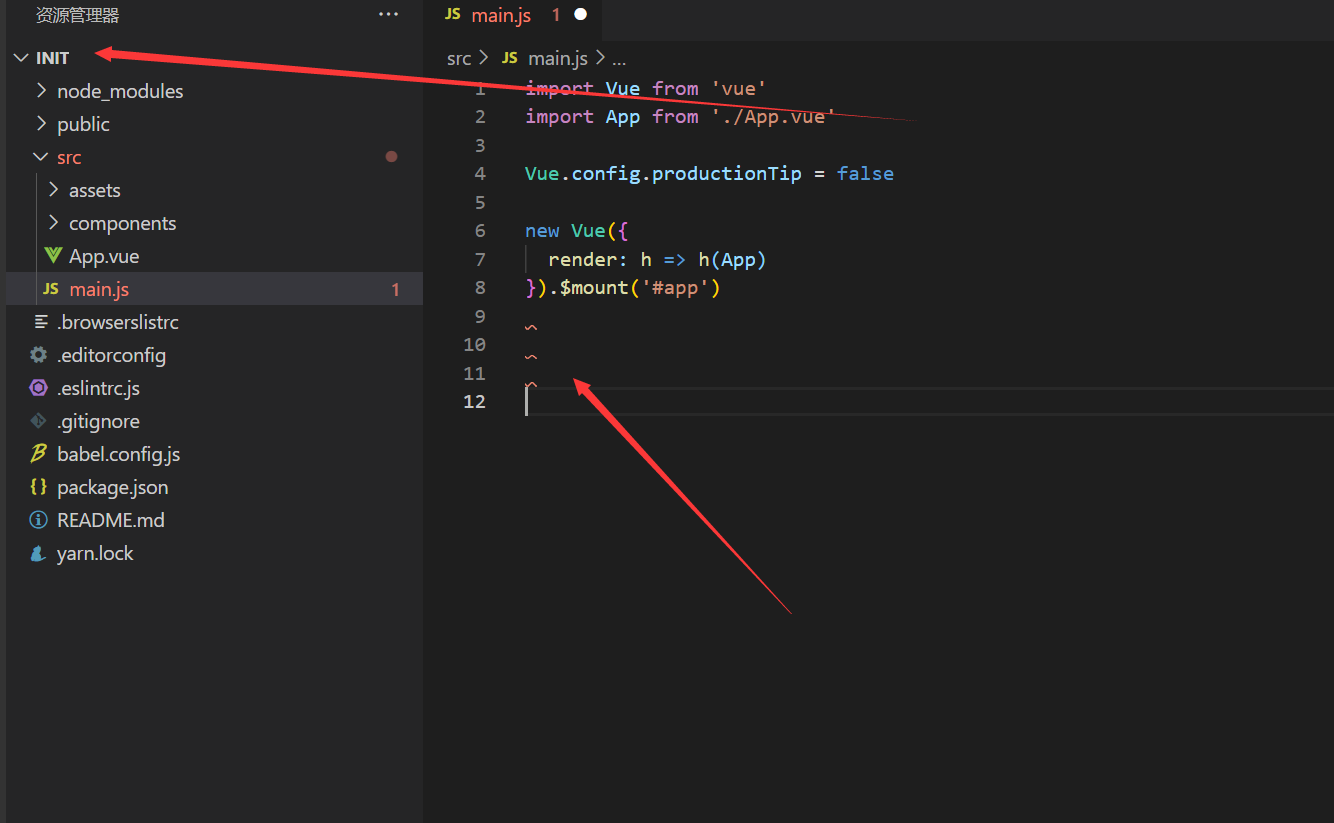1334x823 pixels.
Task: Click the Babel icon of babel.config.js
Action: click(39, 454)
